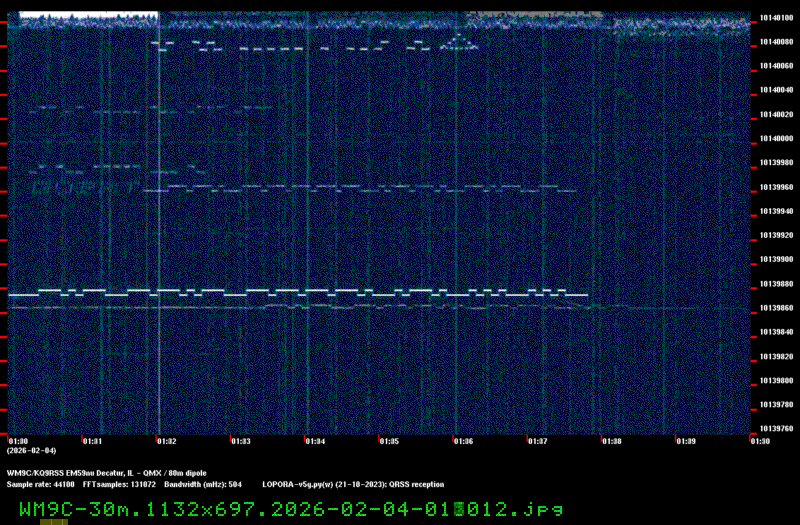Click the bright vertical line near 01:32
800x525 pixels.
click(158, 220)
